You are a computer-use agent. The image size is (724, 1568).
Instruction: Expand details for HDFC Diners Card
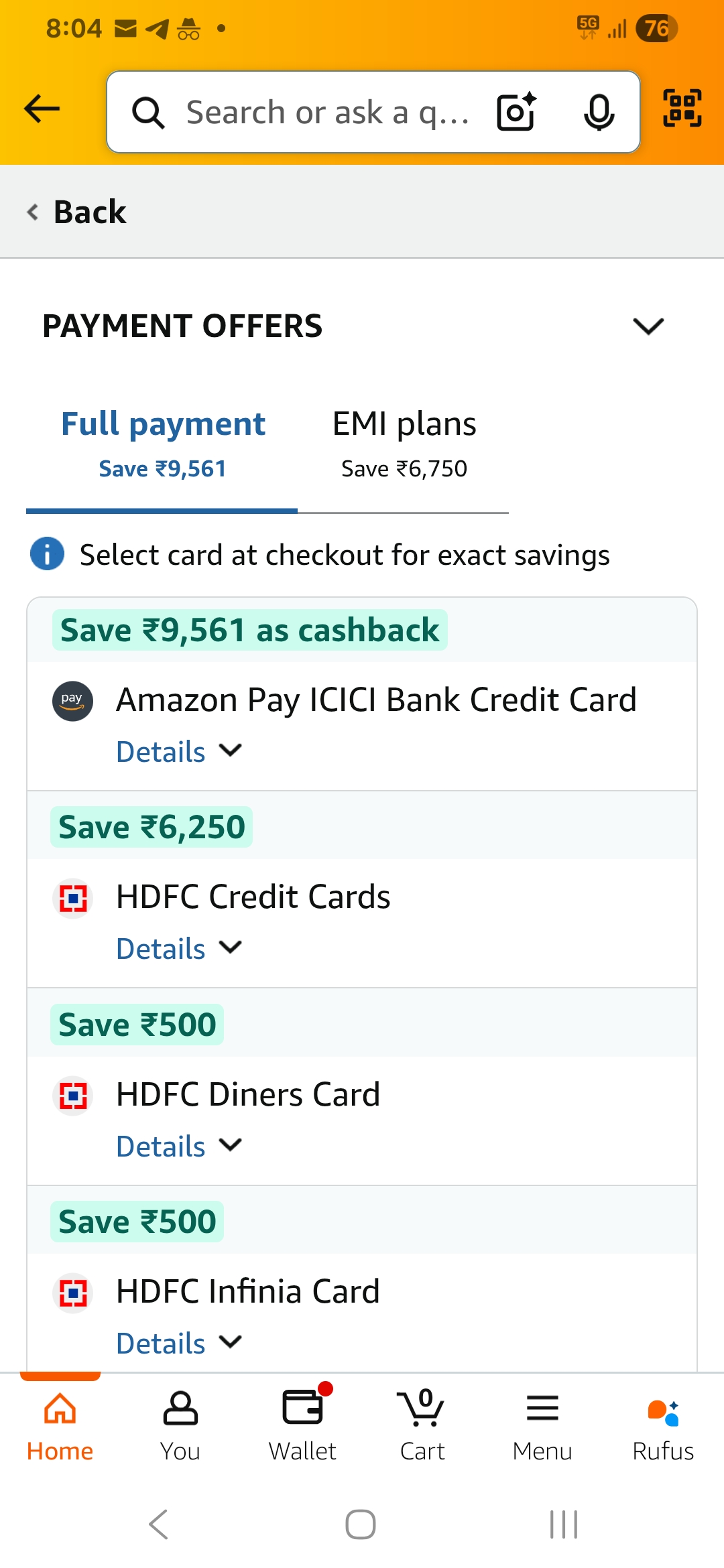click(178, 1147)
